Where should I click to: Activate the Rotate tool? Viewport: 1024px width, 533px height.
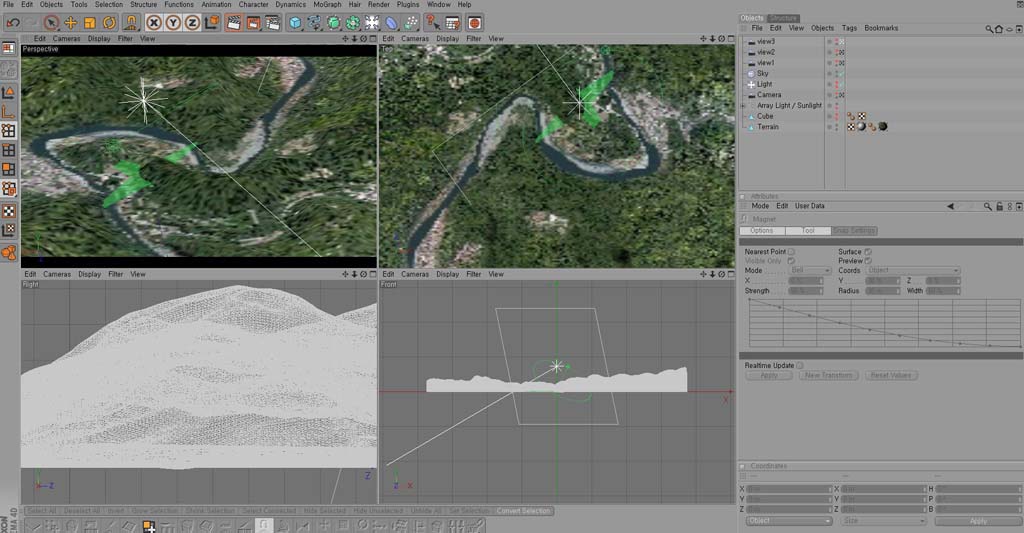(x=109, y=23)
